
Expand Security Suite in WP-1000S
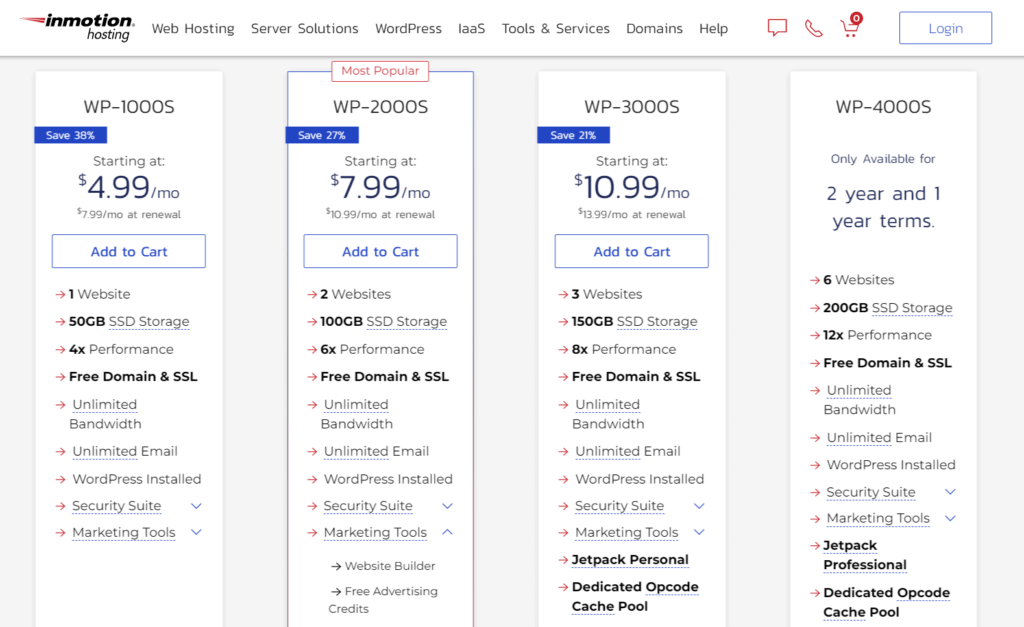pyautogui.click(x=196, y=506)
